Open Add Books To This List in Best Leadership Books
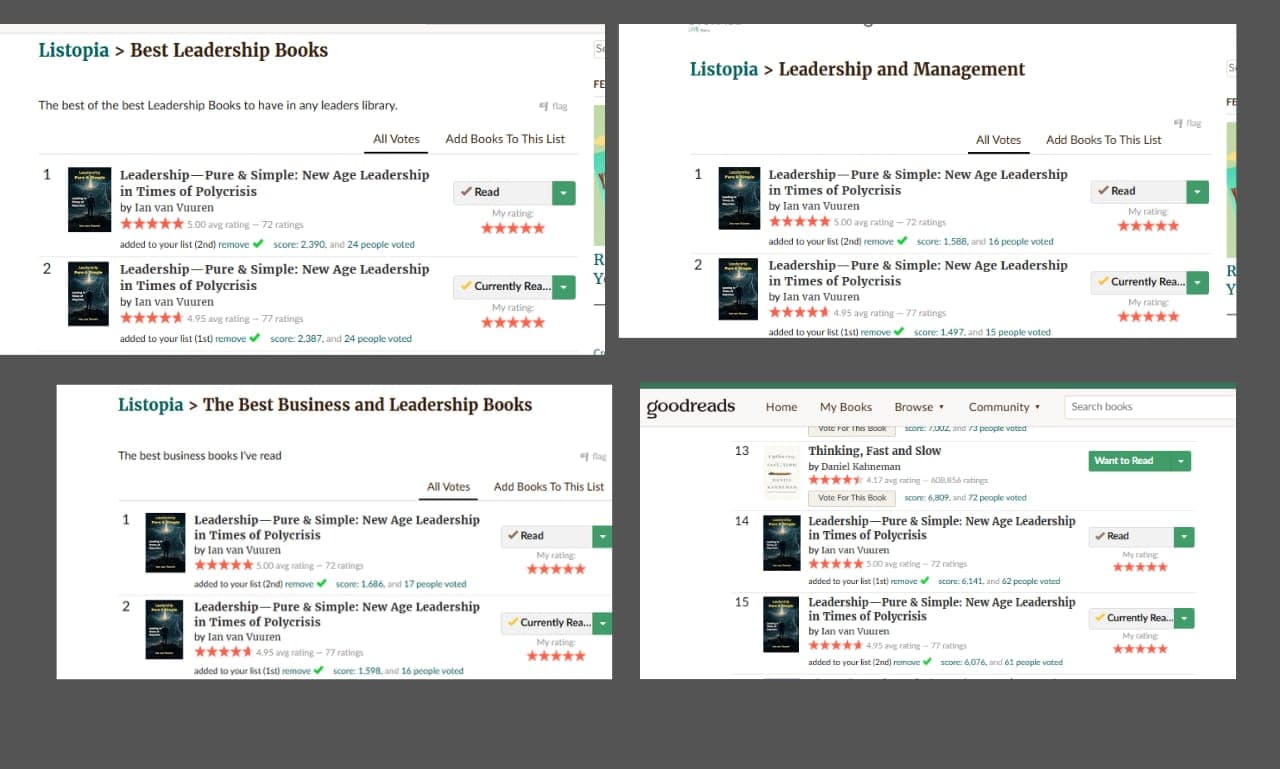Image resolution: width=1280 pixels, height=769 pixels. 505,139
